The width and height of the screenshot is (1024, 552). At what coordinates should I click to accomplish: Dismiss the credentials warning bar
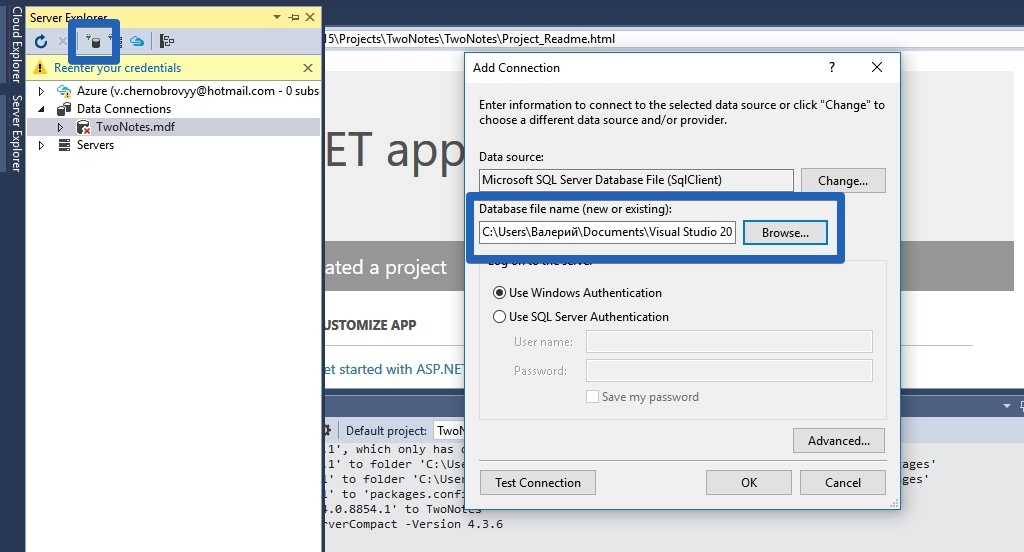[x=308, y=68]
